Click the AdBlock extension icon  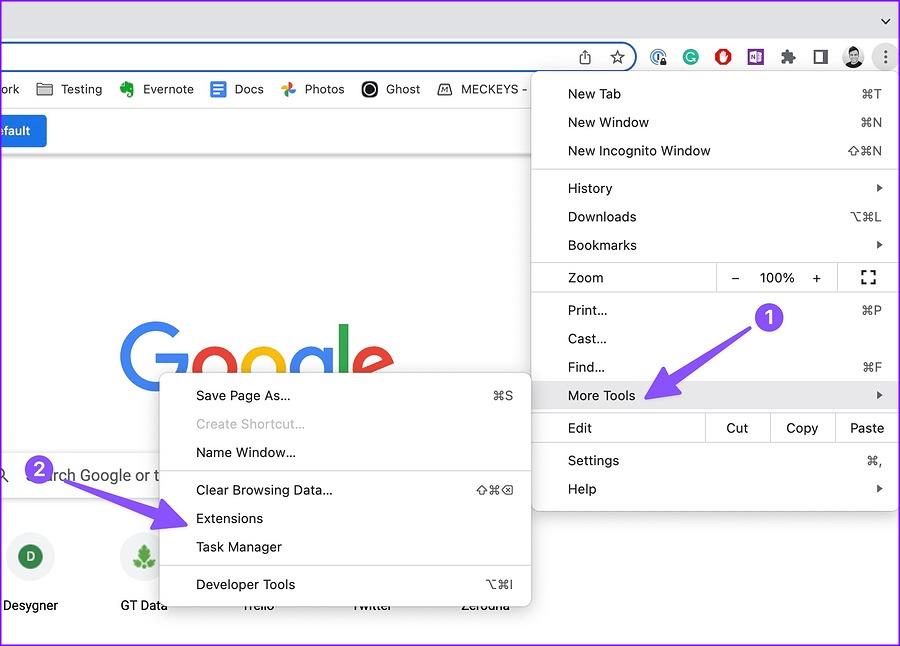point(722,57)
